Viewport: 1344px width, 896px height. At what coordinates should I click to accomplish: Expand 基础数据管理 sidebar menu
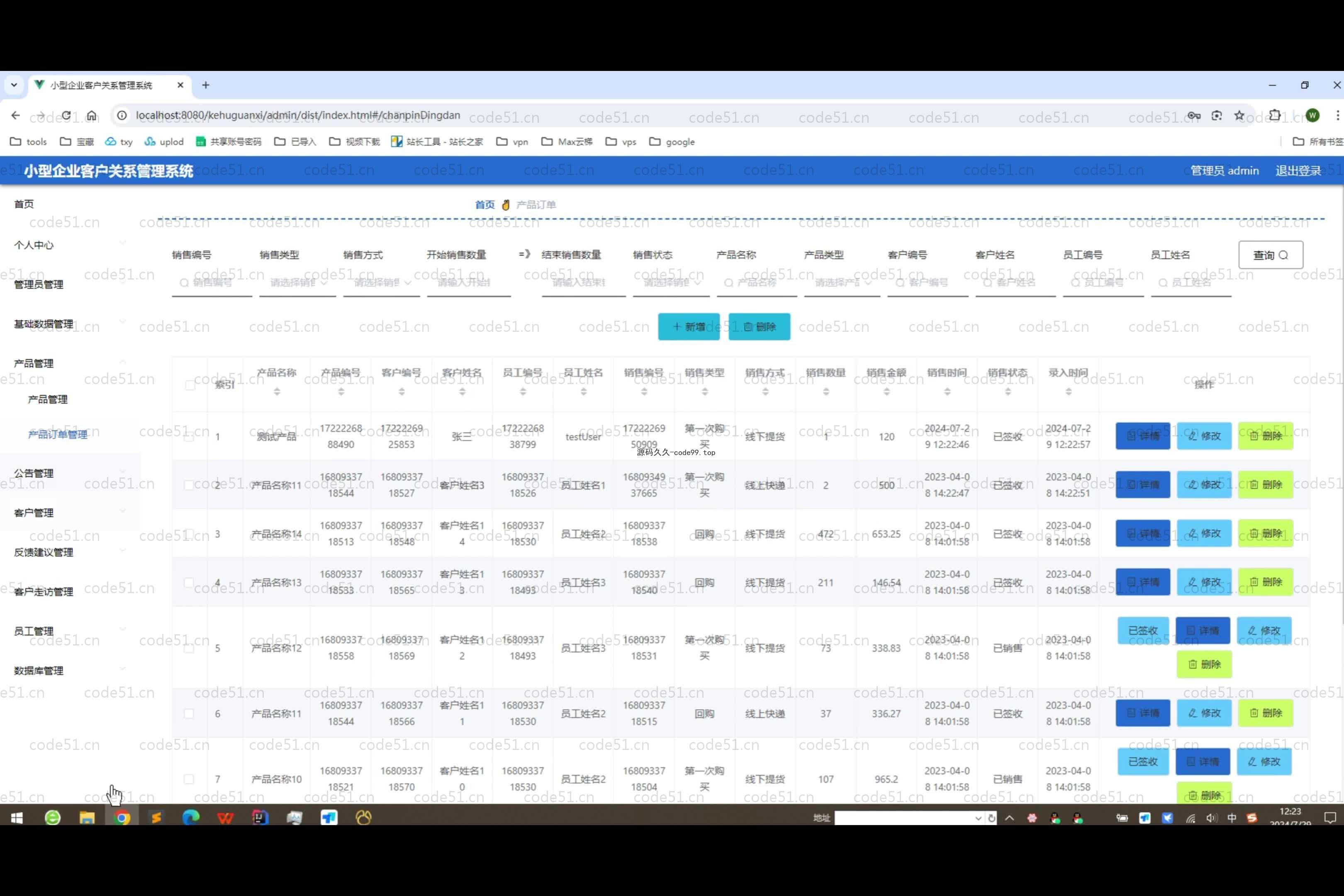tap(70, 324)
